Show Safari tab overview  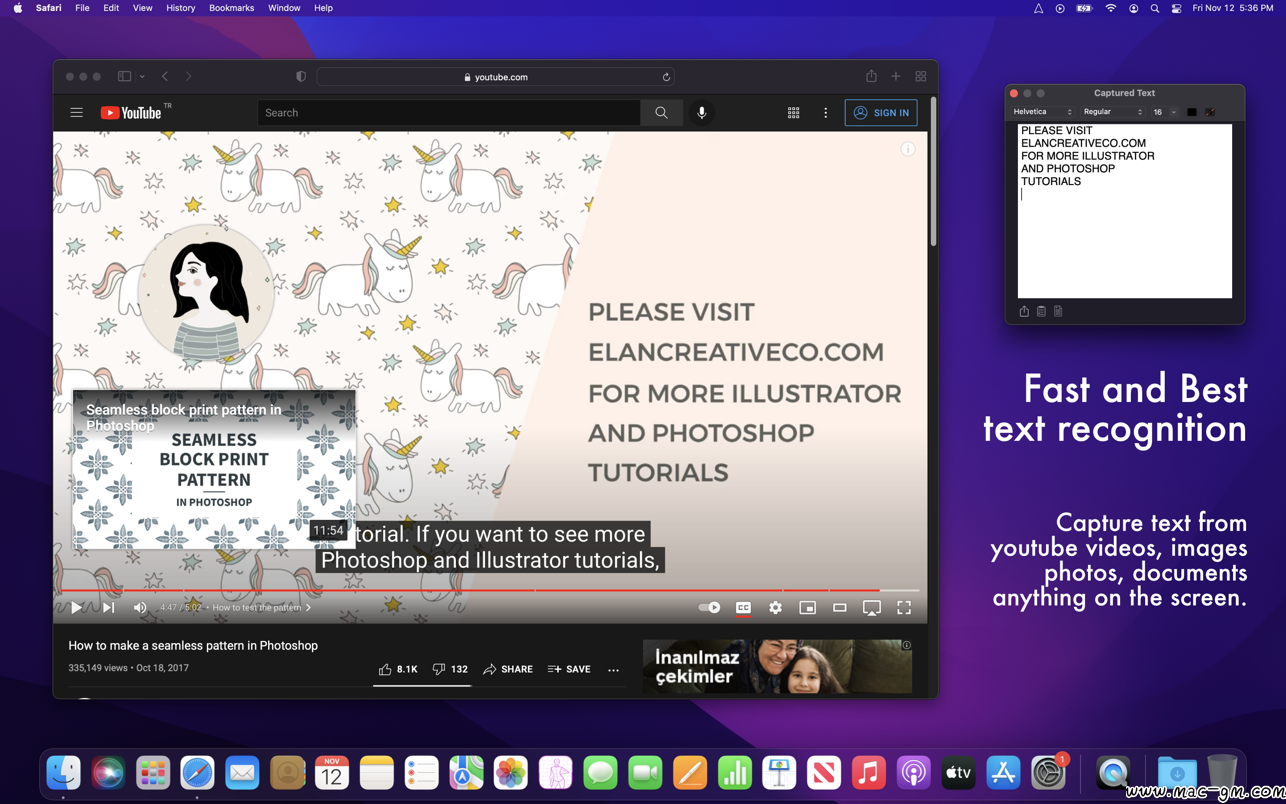pos(921,76)
